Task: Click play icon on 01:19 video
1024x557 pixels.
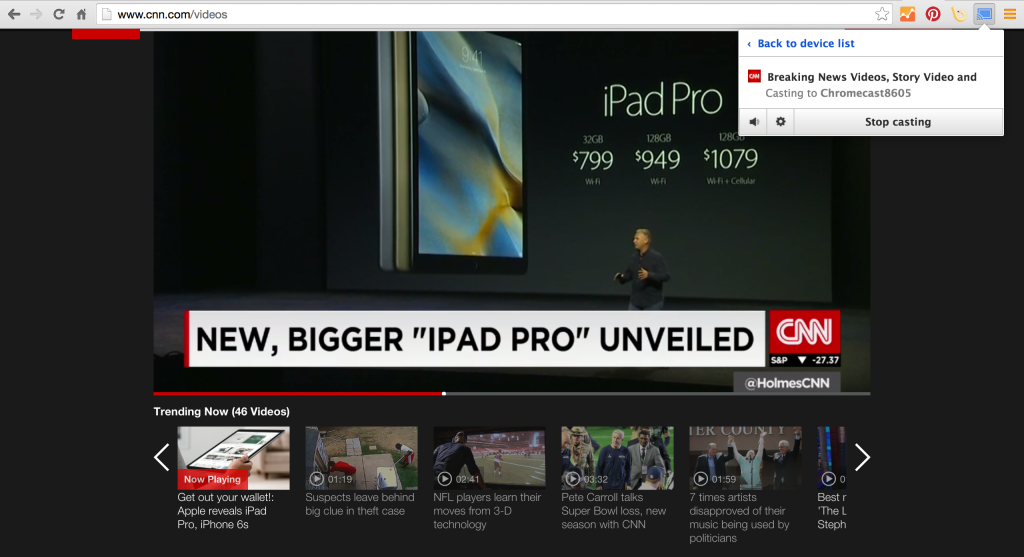Action: pyautogui.click(x=317, y=479)
